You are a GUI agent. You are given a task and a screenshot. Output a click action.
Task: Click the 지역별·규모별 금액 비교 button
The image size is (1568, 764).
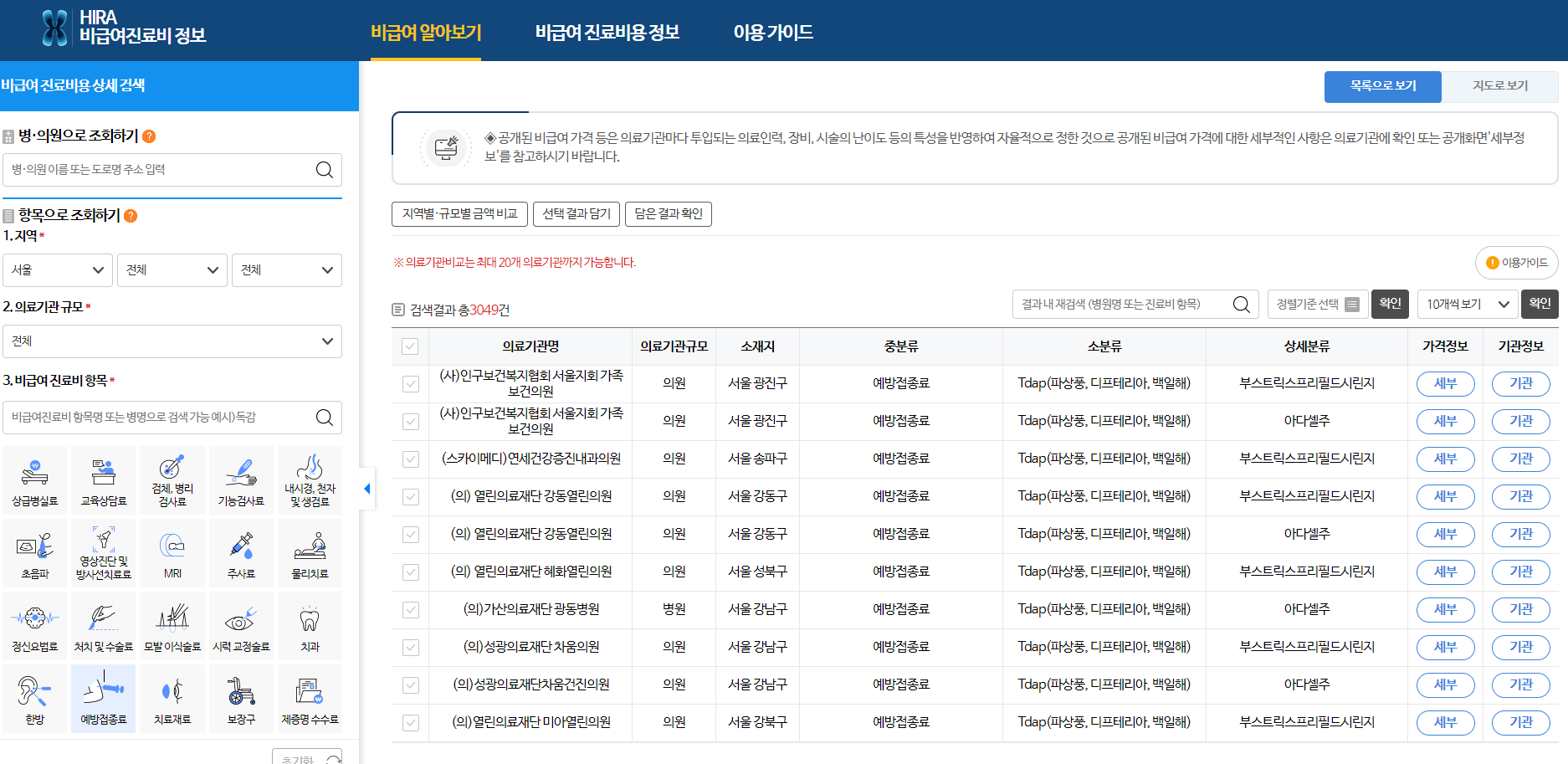click(459, 213)
